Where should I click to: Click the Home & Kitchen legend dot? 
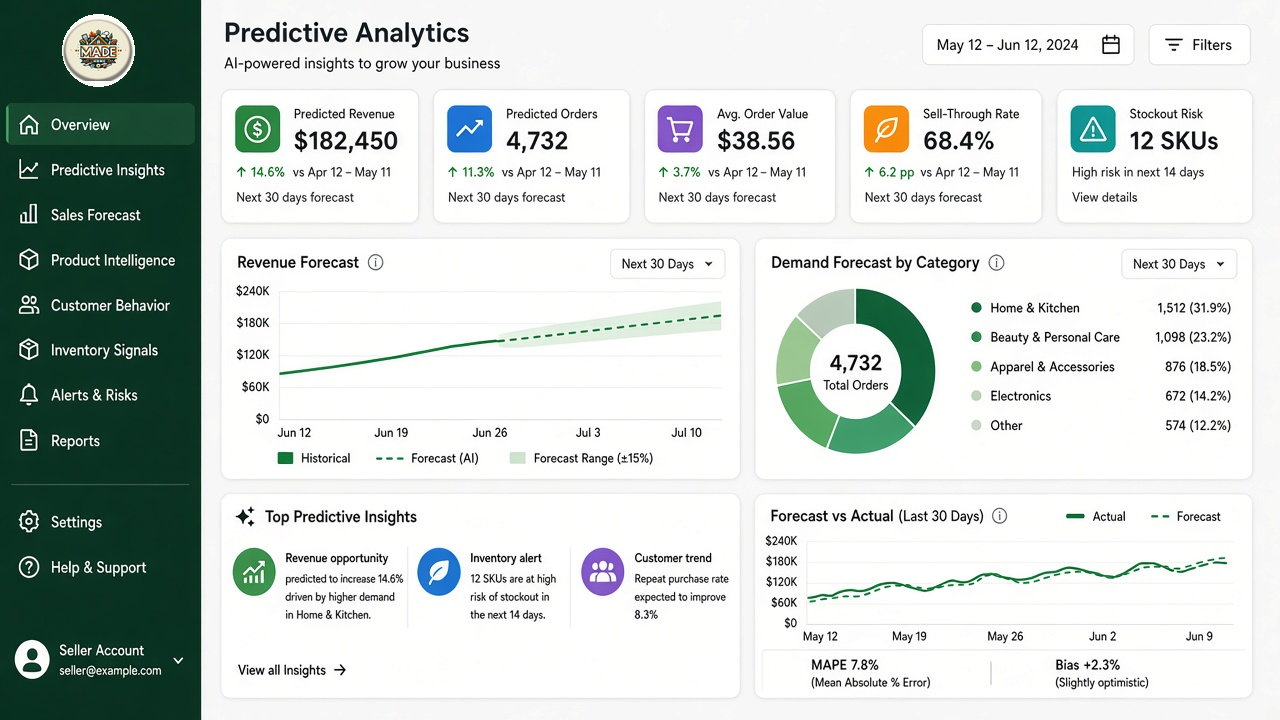click(976, 308)
